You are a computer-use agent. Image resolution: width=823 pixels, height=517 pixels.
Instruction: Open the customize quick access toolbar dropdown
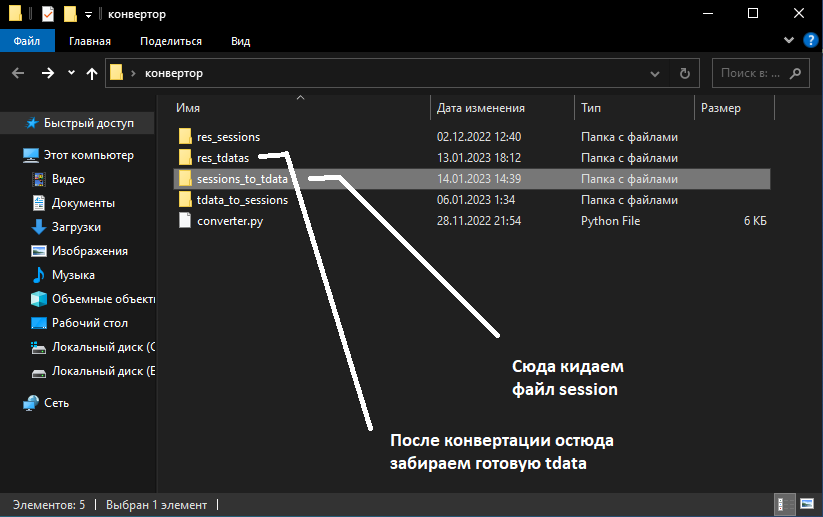(x=89, y=14)
